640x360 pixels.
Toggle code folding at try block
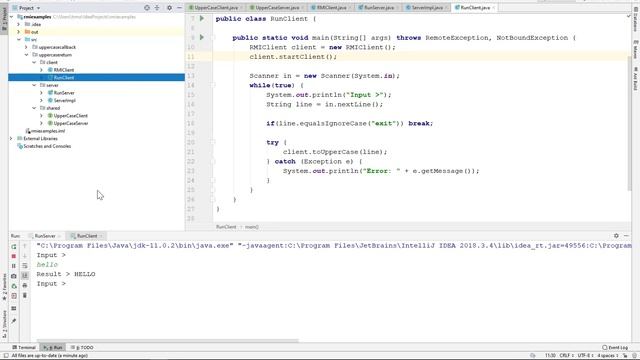click(x=213, y=142)
